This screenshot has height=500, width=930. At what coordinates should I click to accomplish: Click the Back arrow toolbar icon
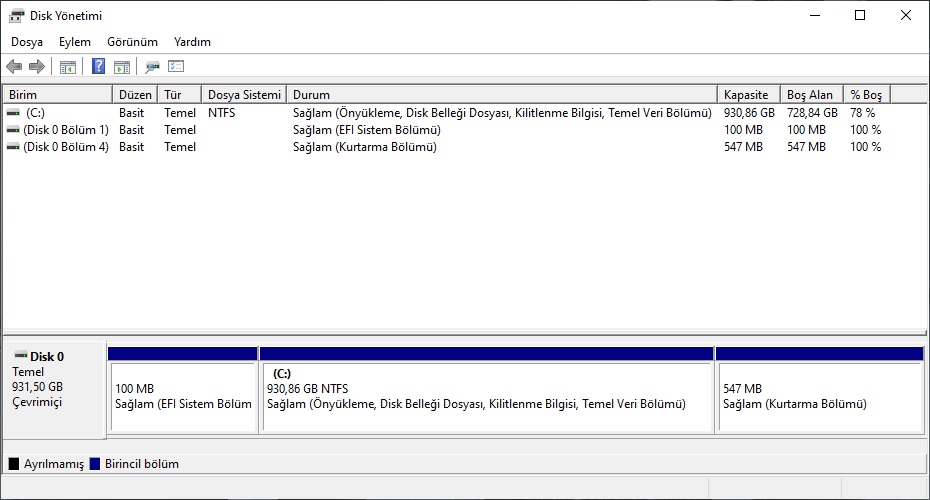click(14, 66)
